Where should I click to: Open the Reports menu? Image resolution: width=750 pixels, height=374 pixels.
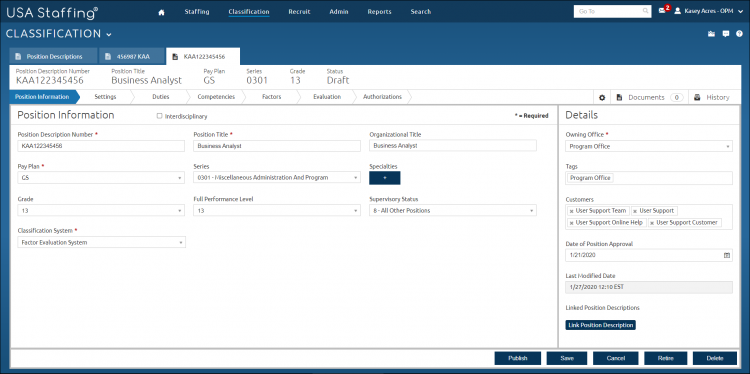coord(379,12)
